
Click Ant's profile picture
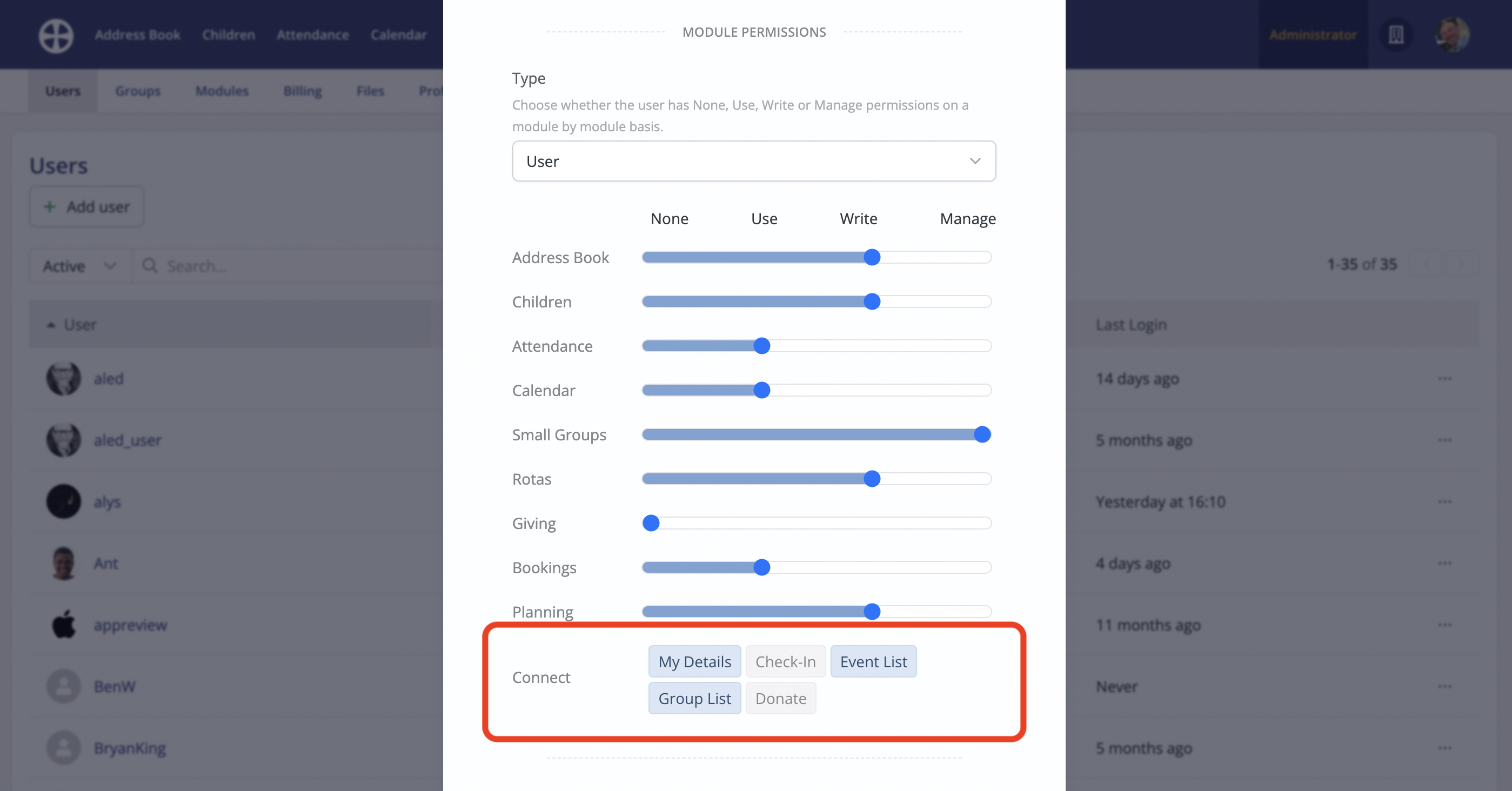[63, 563]
